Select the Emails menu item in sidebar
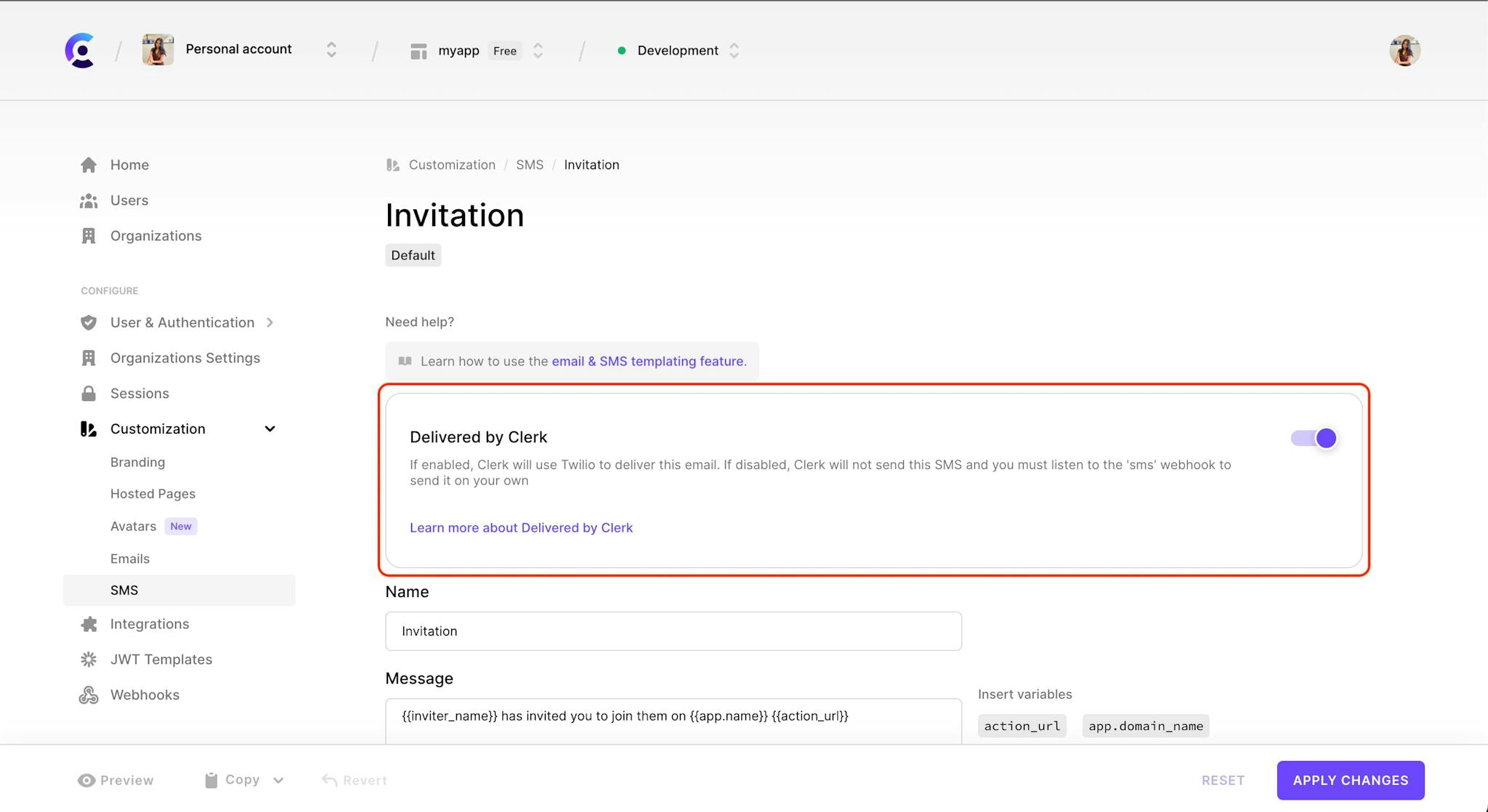This screenshot has height=812, width=1488. [130, 558]
